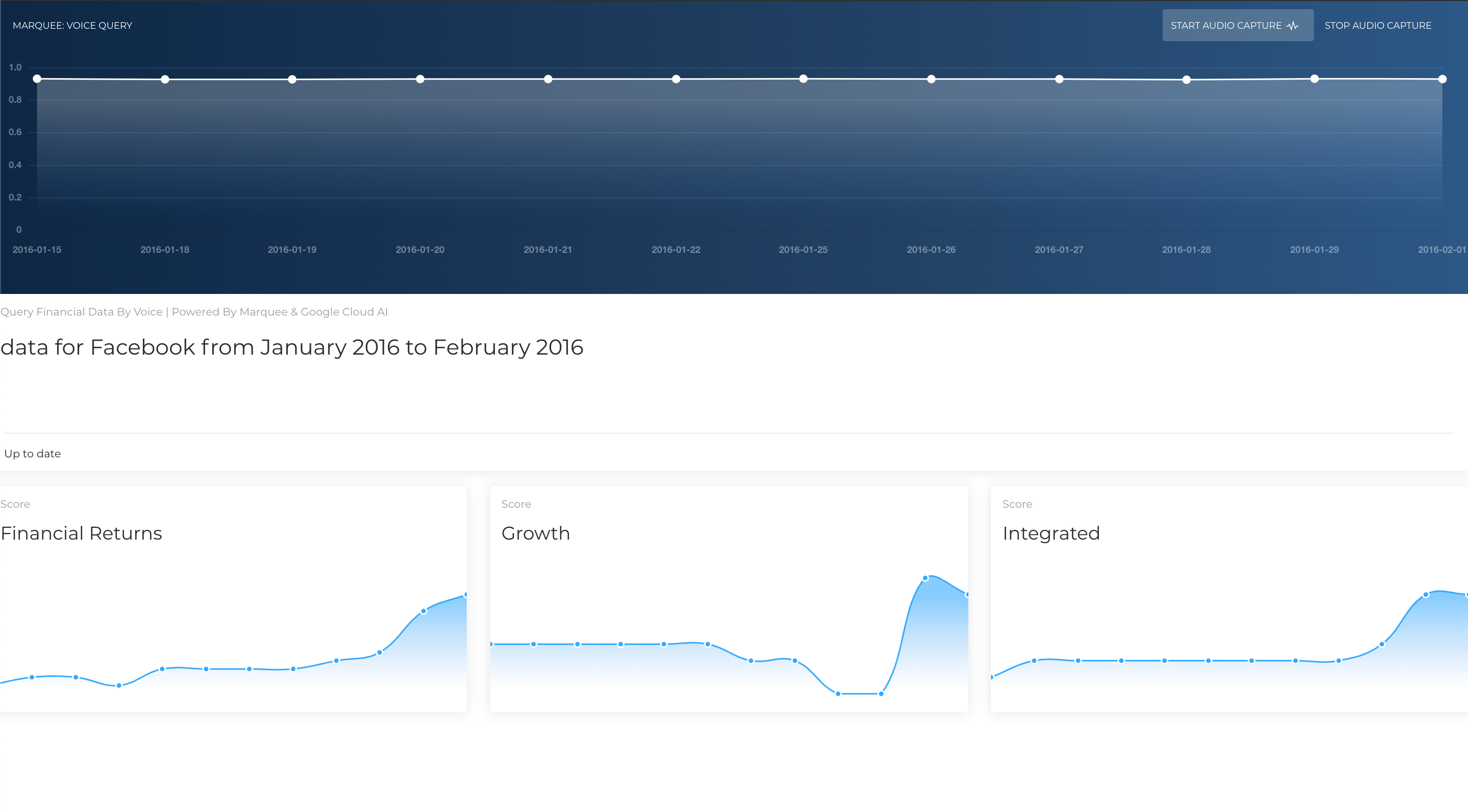This screenshot has height=812, width=1468.
Task: Click the 2016-01-22 x-axis date label
Action: point(676,250)
